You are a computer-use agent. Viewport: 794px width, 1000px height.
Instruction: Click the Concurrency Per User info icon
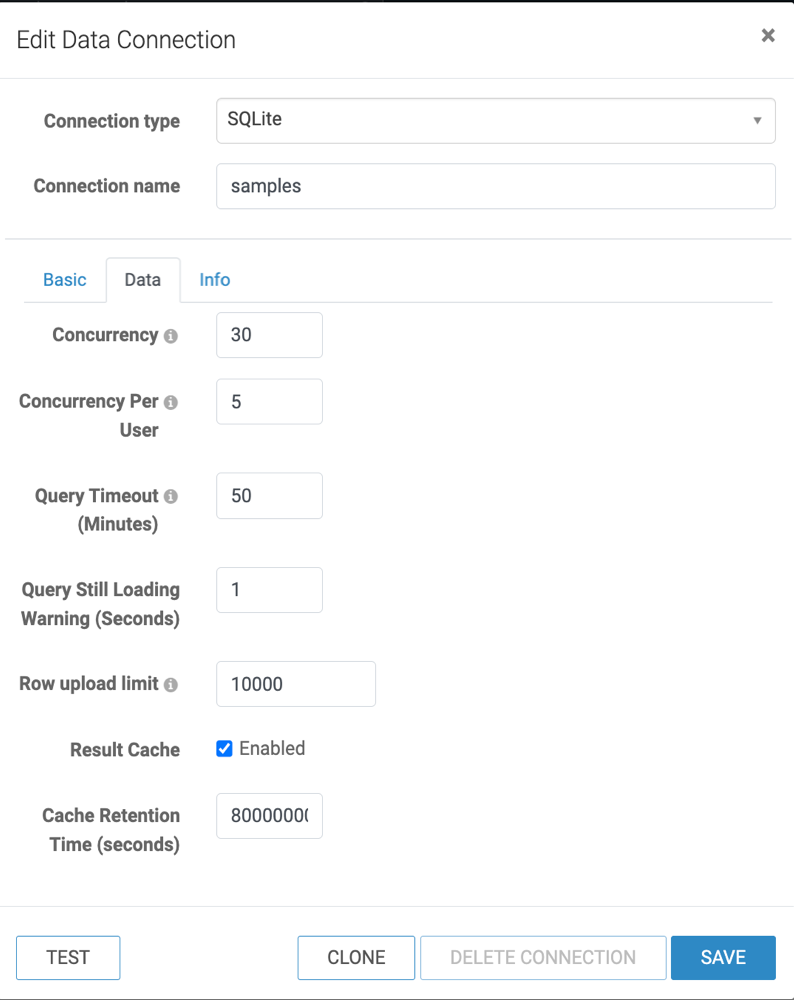point(171,402)
